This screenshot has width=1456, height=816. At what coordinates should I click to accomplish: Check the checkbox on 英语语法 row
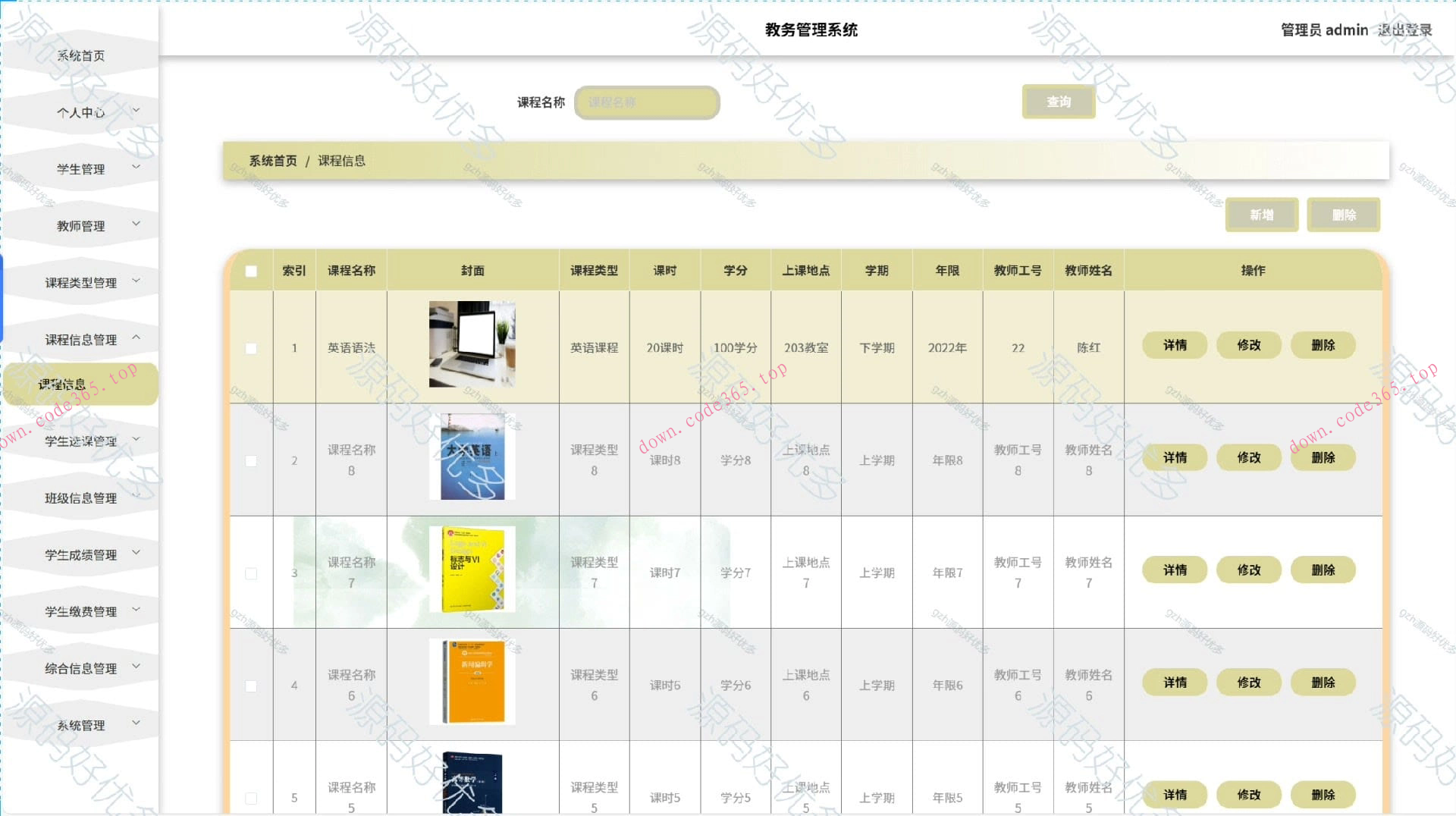coord(251,347)
